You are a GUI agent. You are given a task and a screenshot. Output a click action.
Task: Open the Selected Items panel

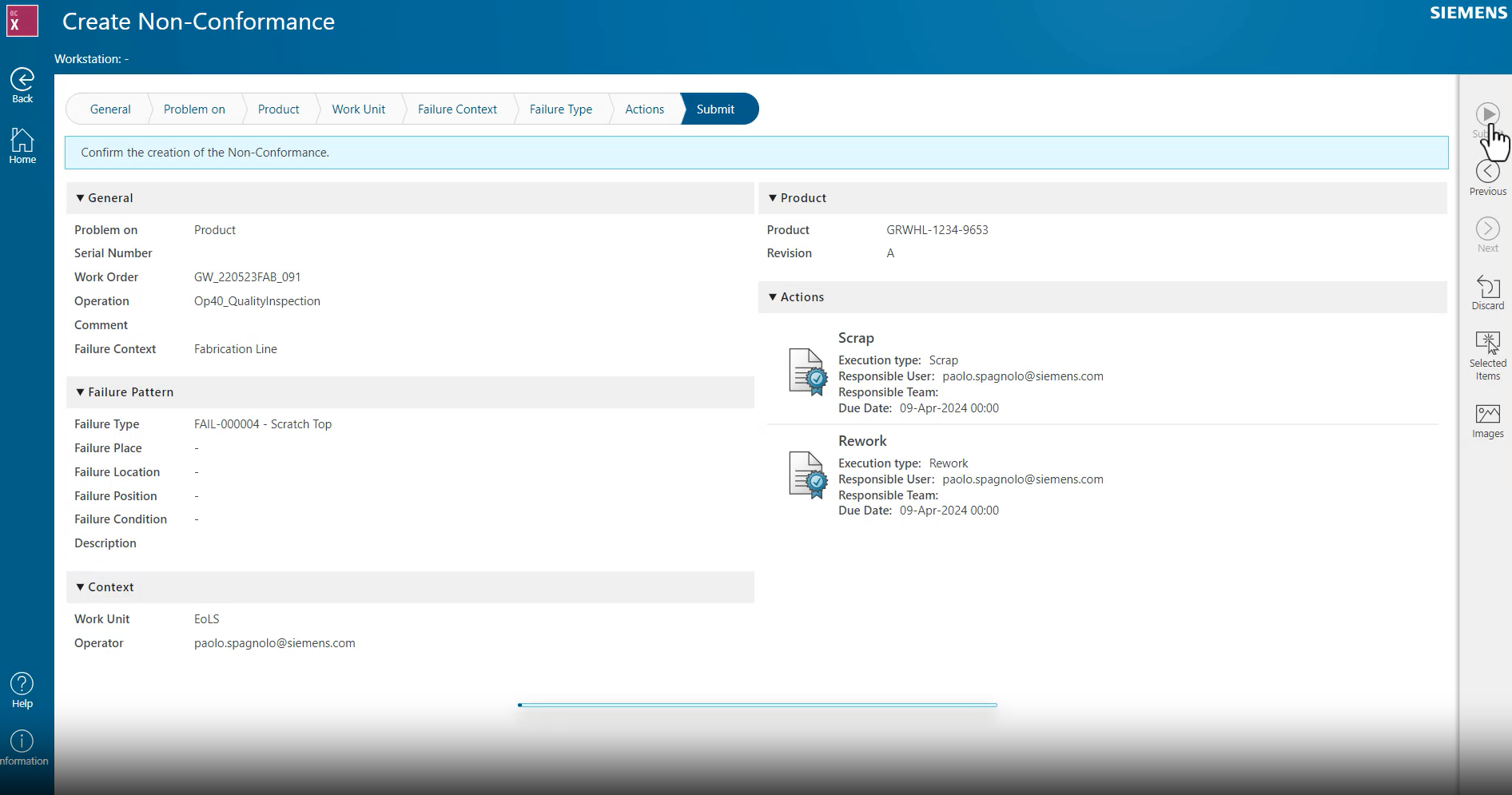pyautogui.click(x=1487, y=340)
